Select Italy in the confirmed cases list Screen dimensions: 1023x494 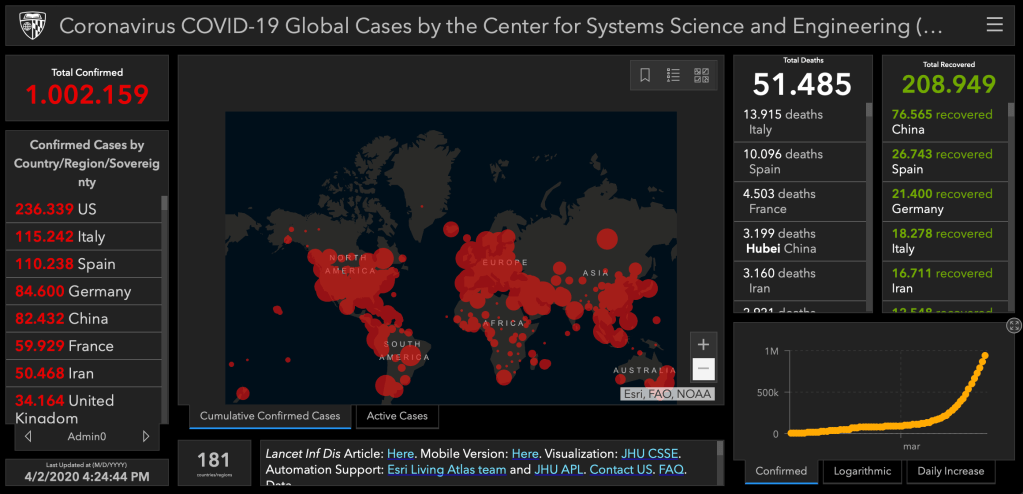83,237
